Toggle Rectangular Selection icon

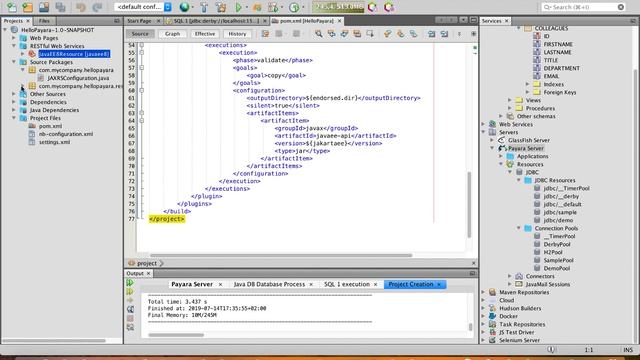click(x=370, y=34)
